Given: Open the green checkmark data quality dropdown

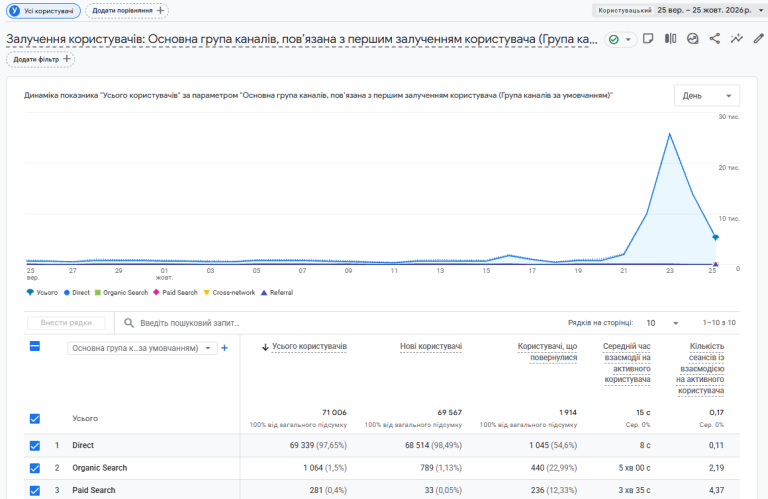Looking at the screenshot, I should pos(620,39).
